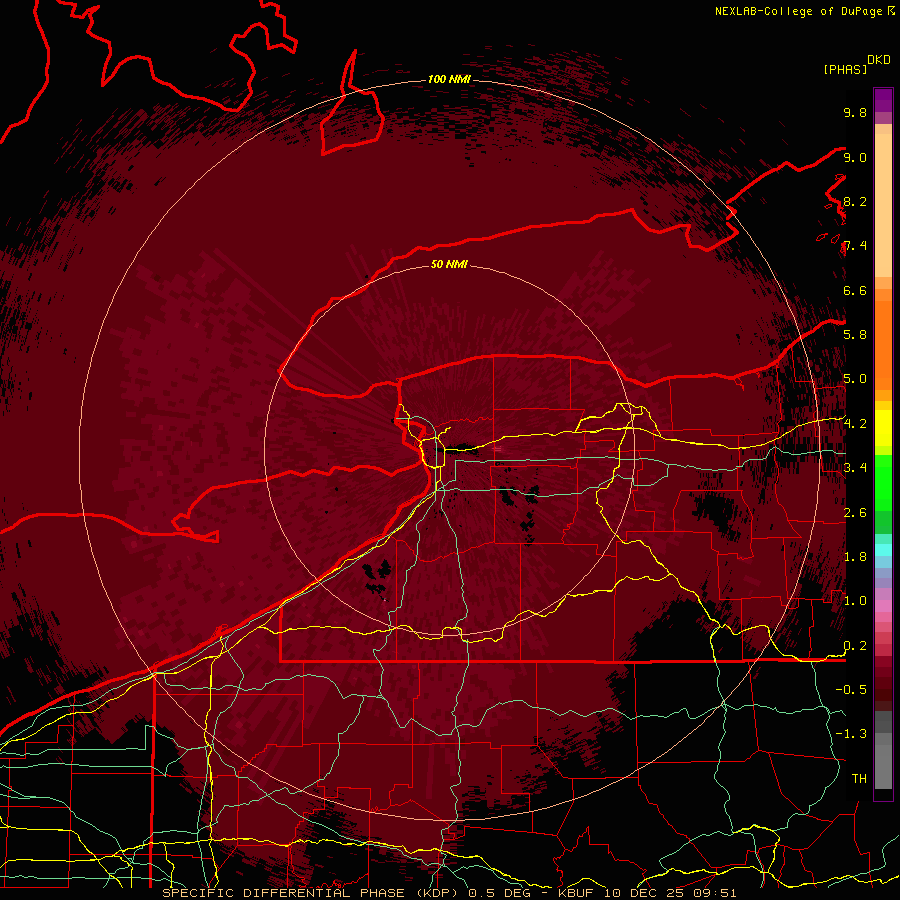Viewport: 900px width, 900px height.
Task: Click the 7.4 value on the scale
Action: [855, 246]
